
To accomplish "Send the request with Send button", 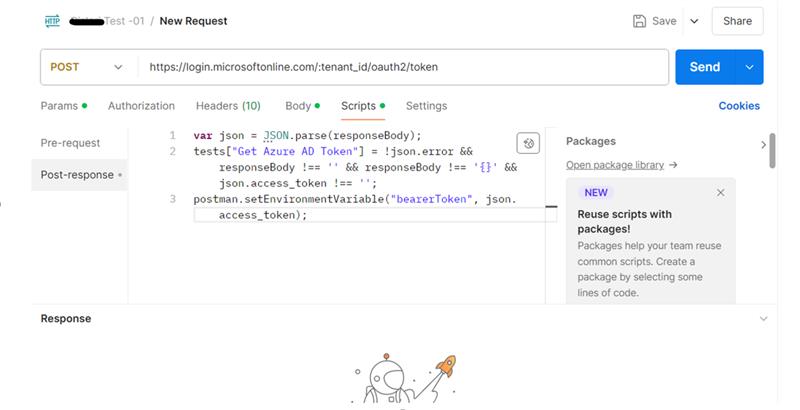I will (x=705, y=67).
